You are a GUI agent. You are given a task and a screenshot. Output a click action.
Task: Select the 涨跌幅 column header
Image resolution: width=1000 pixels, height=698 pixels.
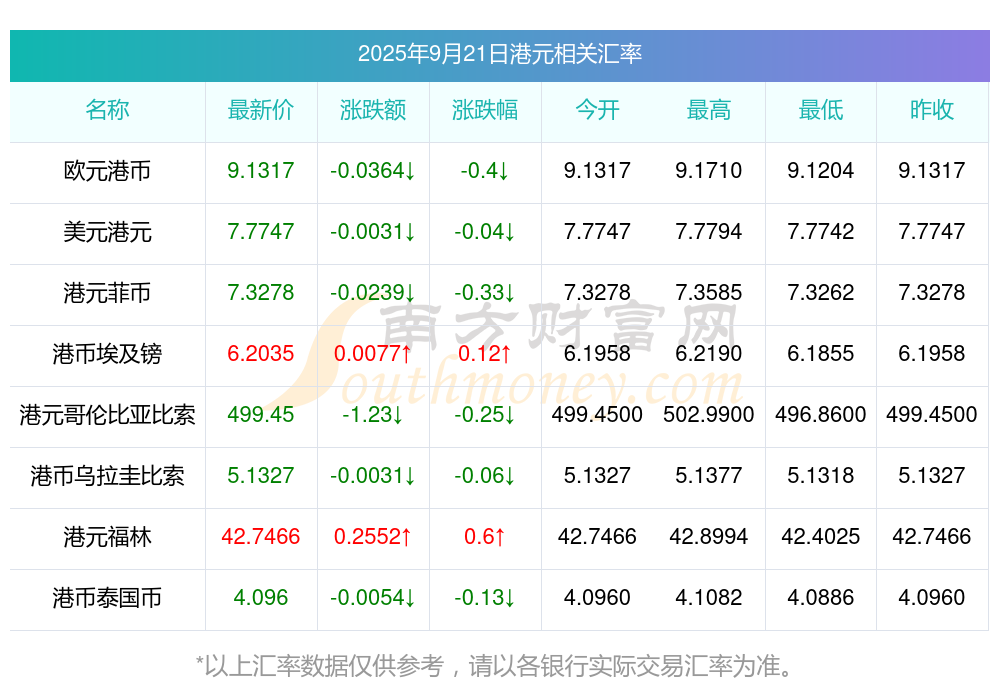(485, 110)
